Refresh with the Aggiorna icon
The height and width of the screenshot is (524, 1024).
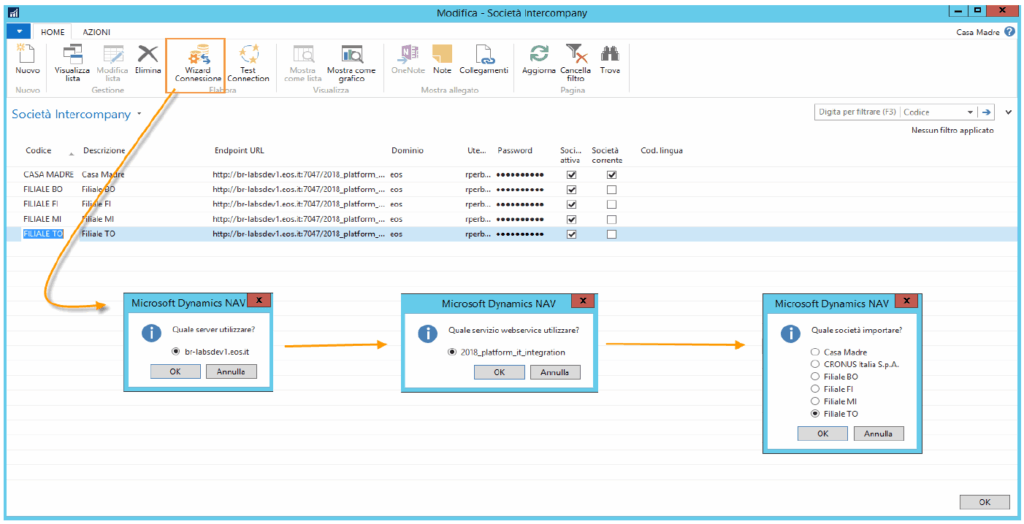coord(539,54)
